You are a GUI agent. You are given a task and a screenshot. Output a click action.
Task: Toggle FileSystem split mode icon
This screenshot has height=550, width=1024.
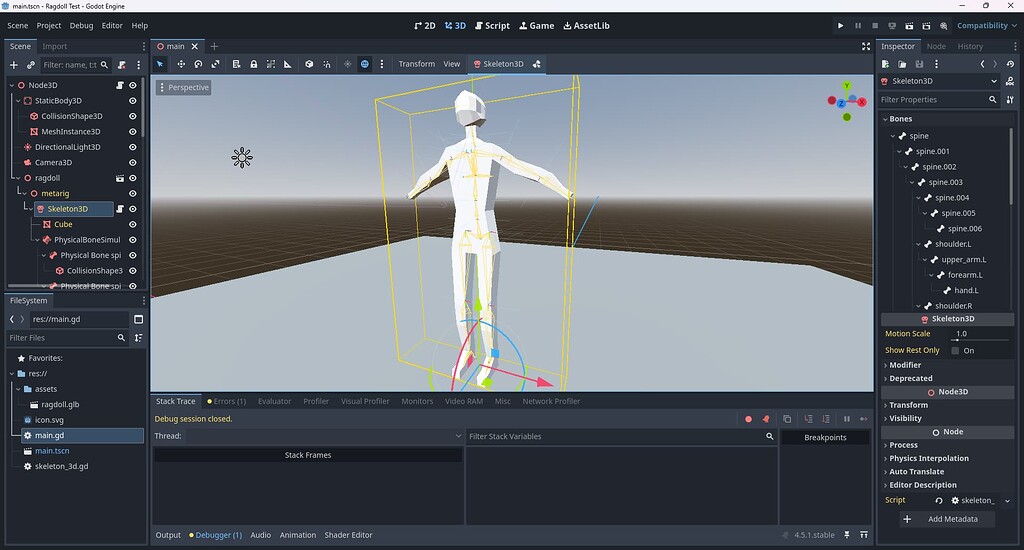click(138, 319)
